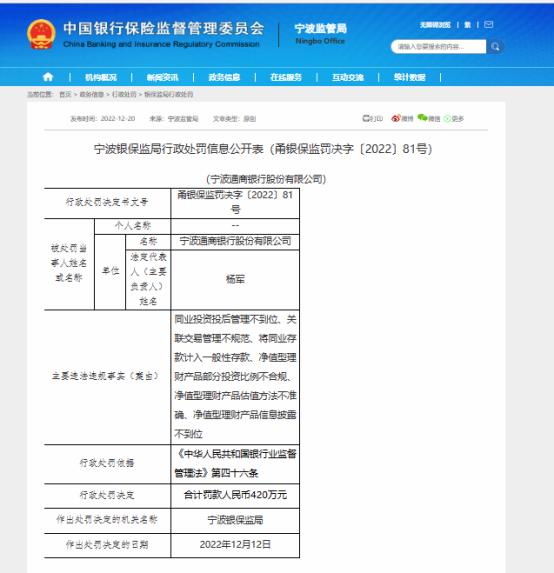
Task: Open the 机构概况 menu item
Action: pyautogui.click(x=101, y=77)
